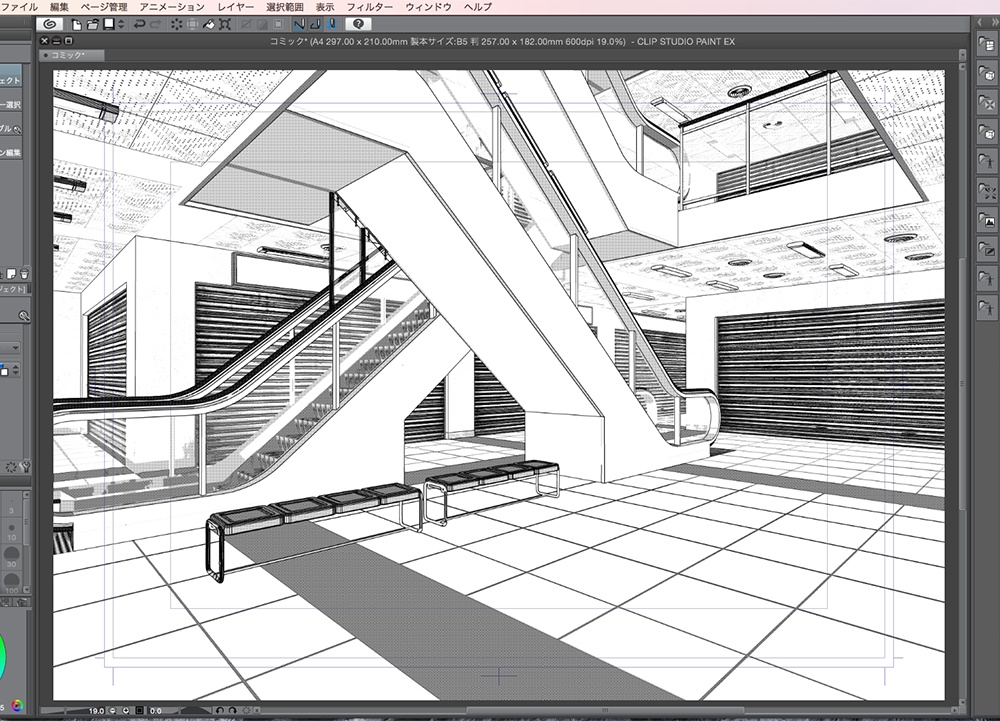Click the New document icon
1000x721 pixels.
[77, 23]
